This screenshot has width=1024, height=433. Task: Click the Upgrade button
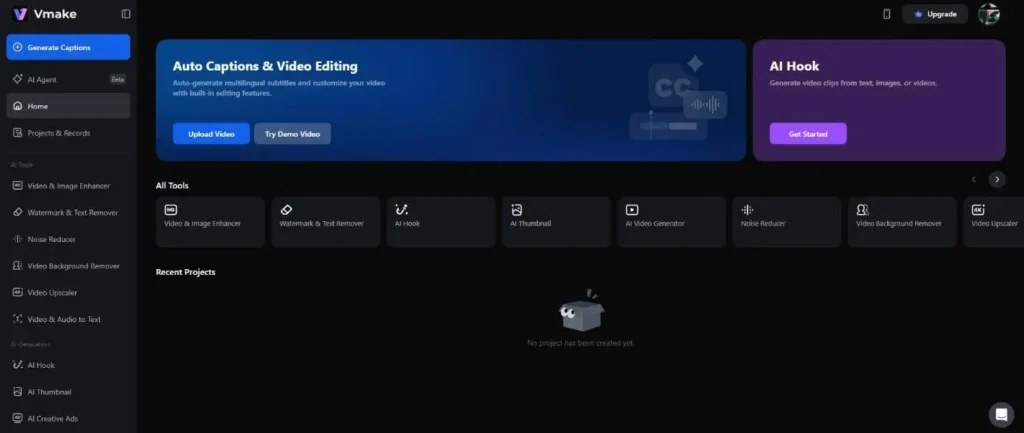coord(935,14)
